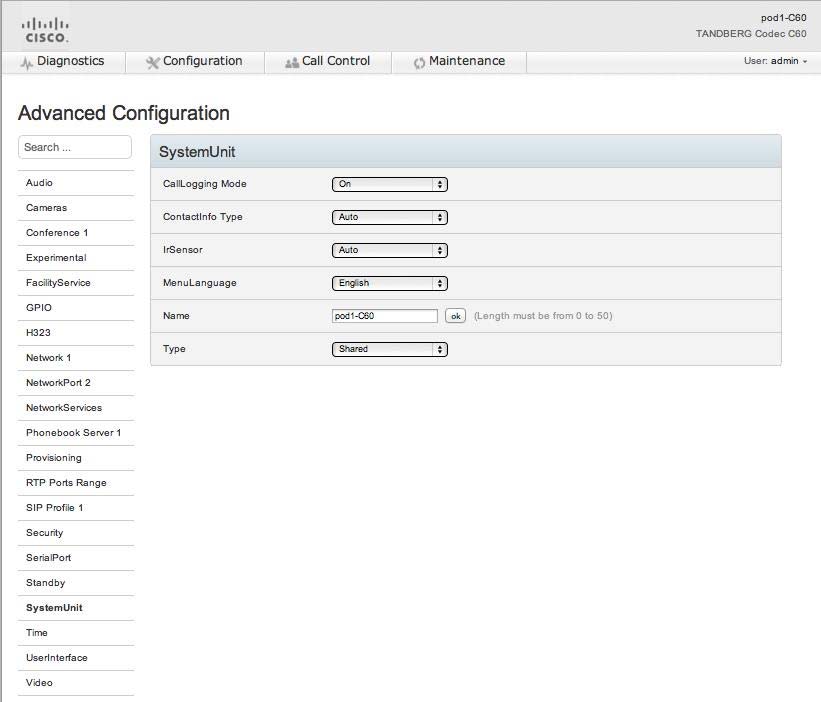Select Security in the sidebar
Image resolution: width=821 pixels, height=702 pixels.
(x=76, y=533)
